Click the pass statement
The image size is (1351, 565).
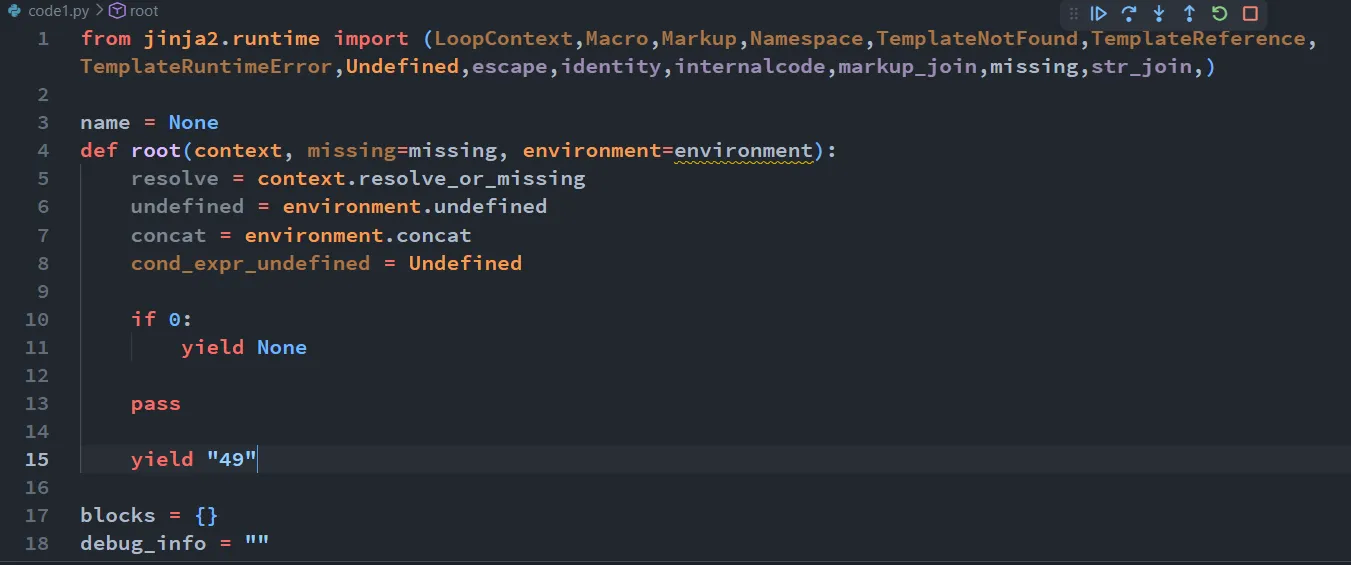(156, 403)
